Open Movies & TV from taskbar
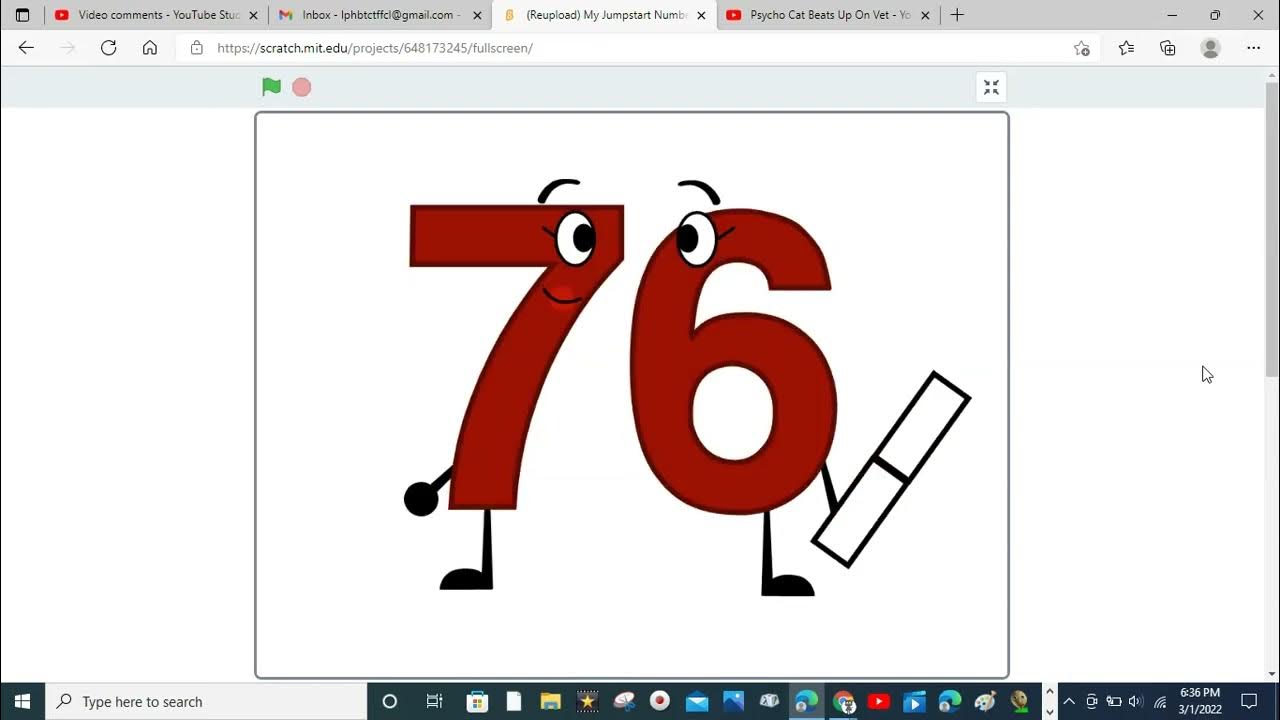 tap(914, 701)
